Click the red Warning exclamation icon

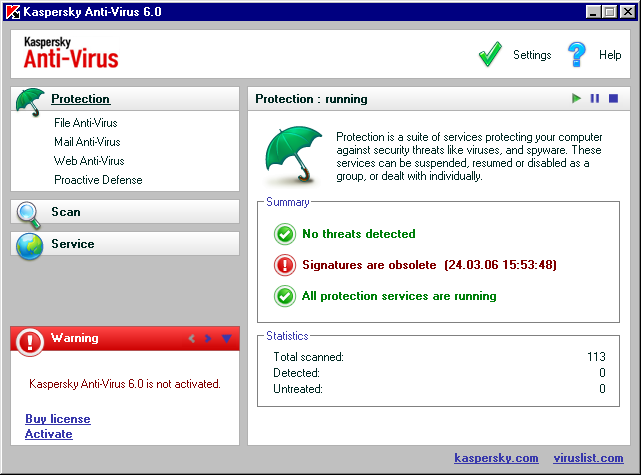click(x=30, y=342)
